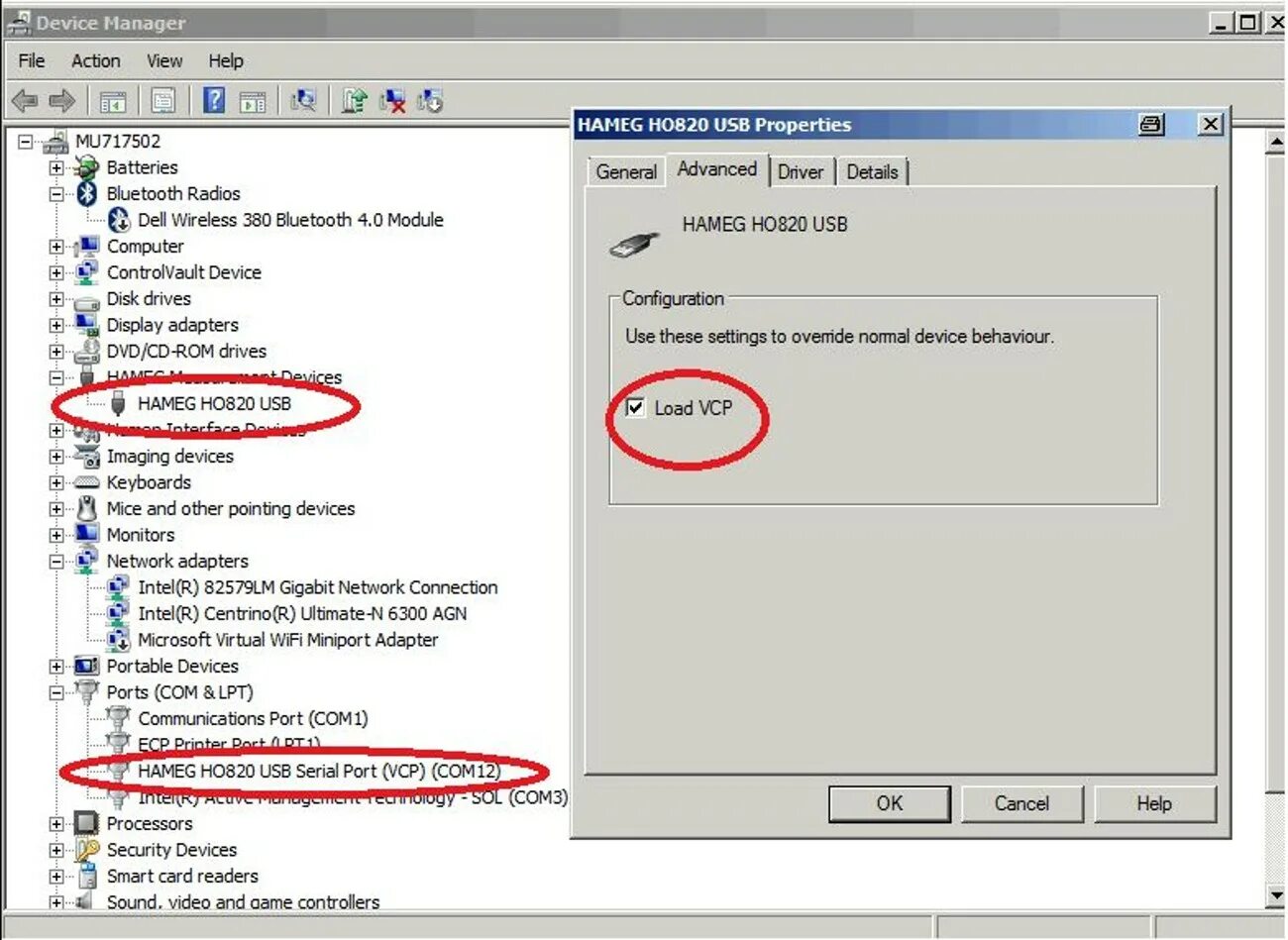
Task: Collapse the Network adapters node
Action: coord(56,562)
